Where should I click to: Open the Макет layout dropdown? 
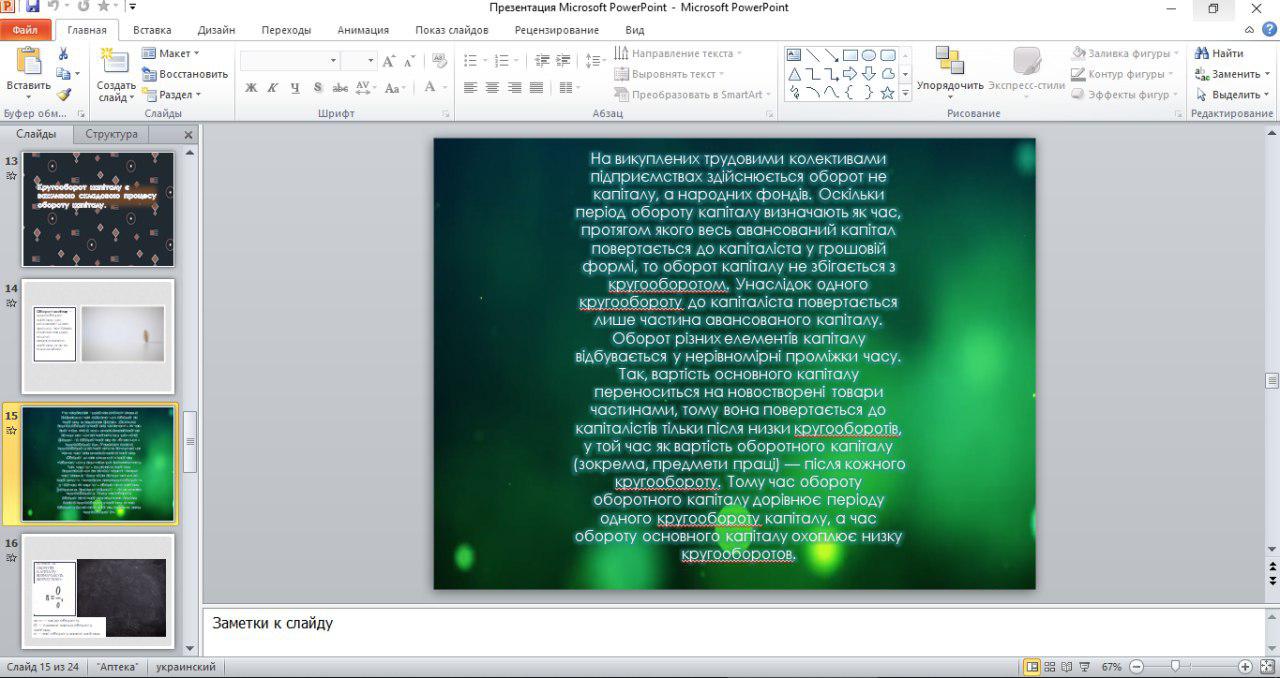coord(171,53)
